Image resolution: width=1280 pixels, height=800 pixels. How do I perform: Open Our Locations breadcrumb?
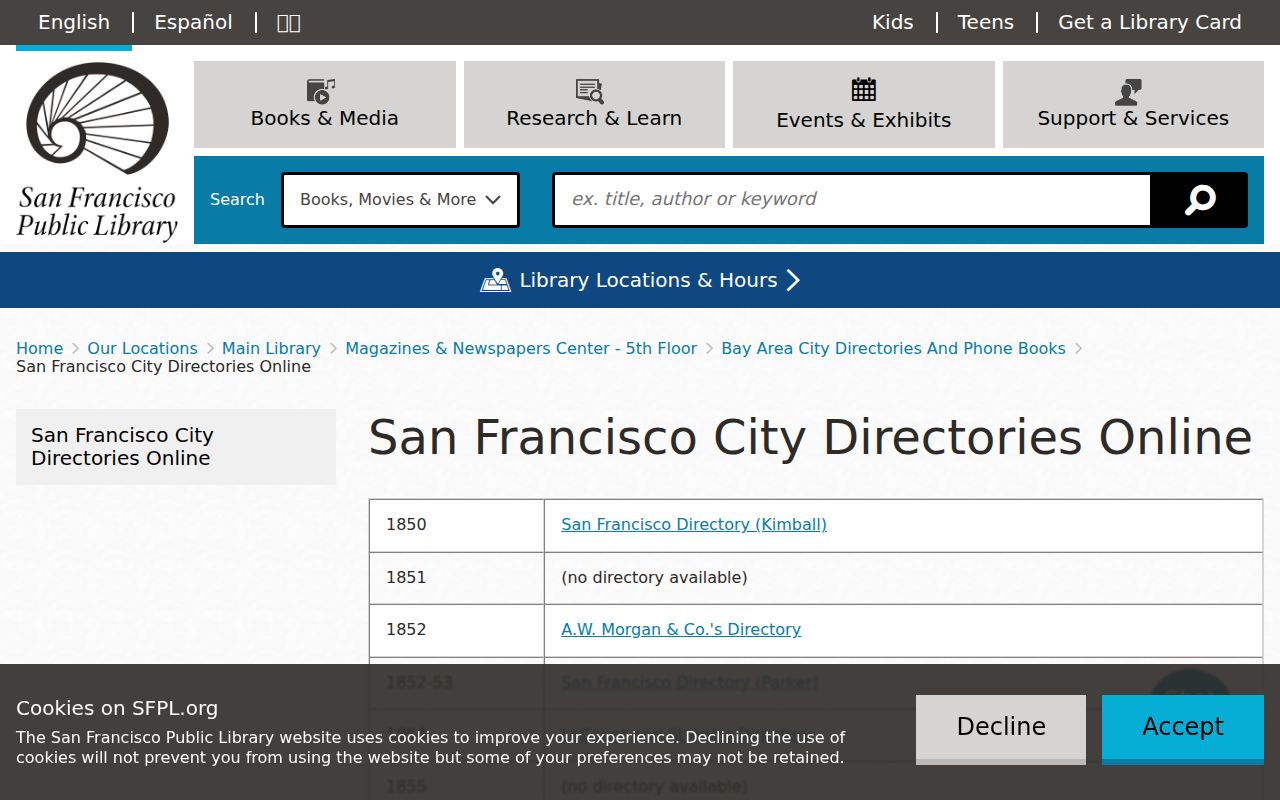(142, 348)
